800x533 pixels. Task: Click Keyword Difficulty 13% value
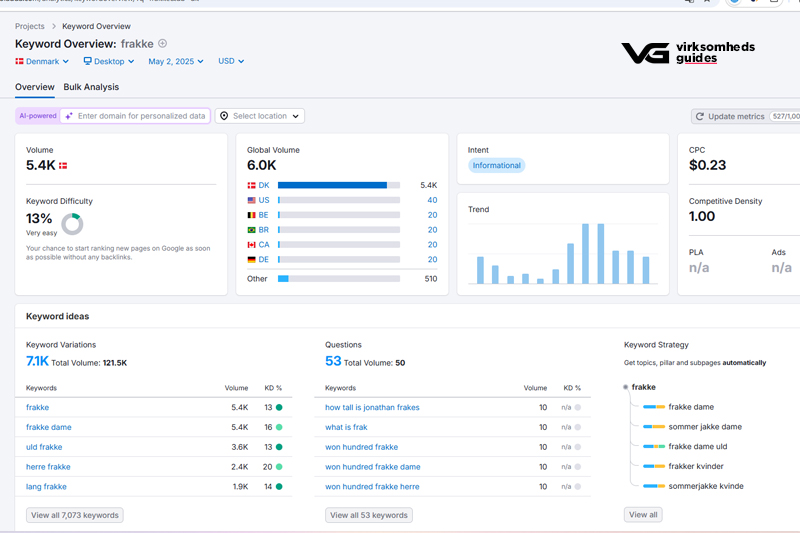pos(39,218)
